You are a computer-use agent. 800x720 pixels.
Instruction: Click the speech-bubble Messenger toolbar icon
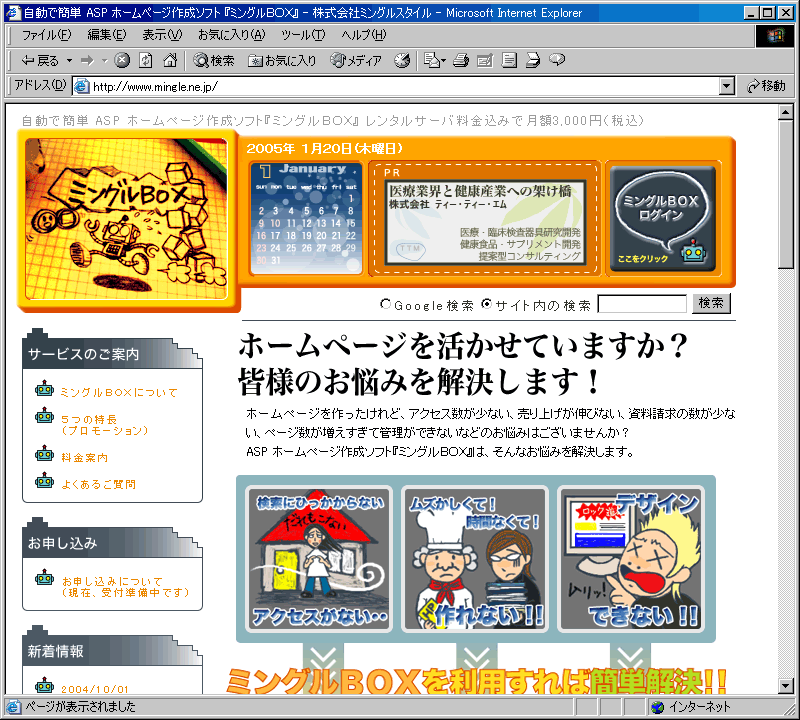[557, 60]
